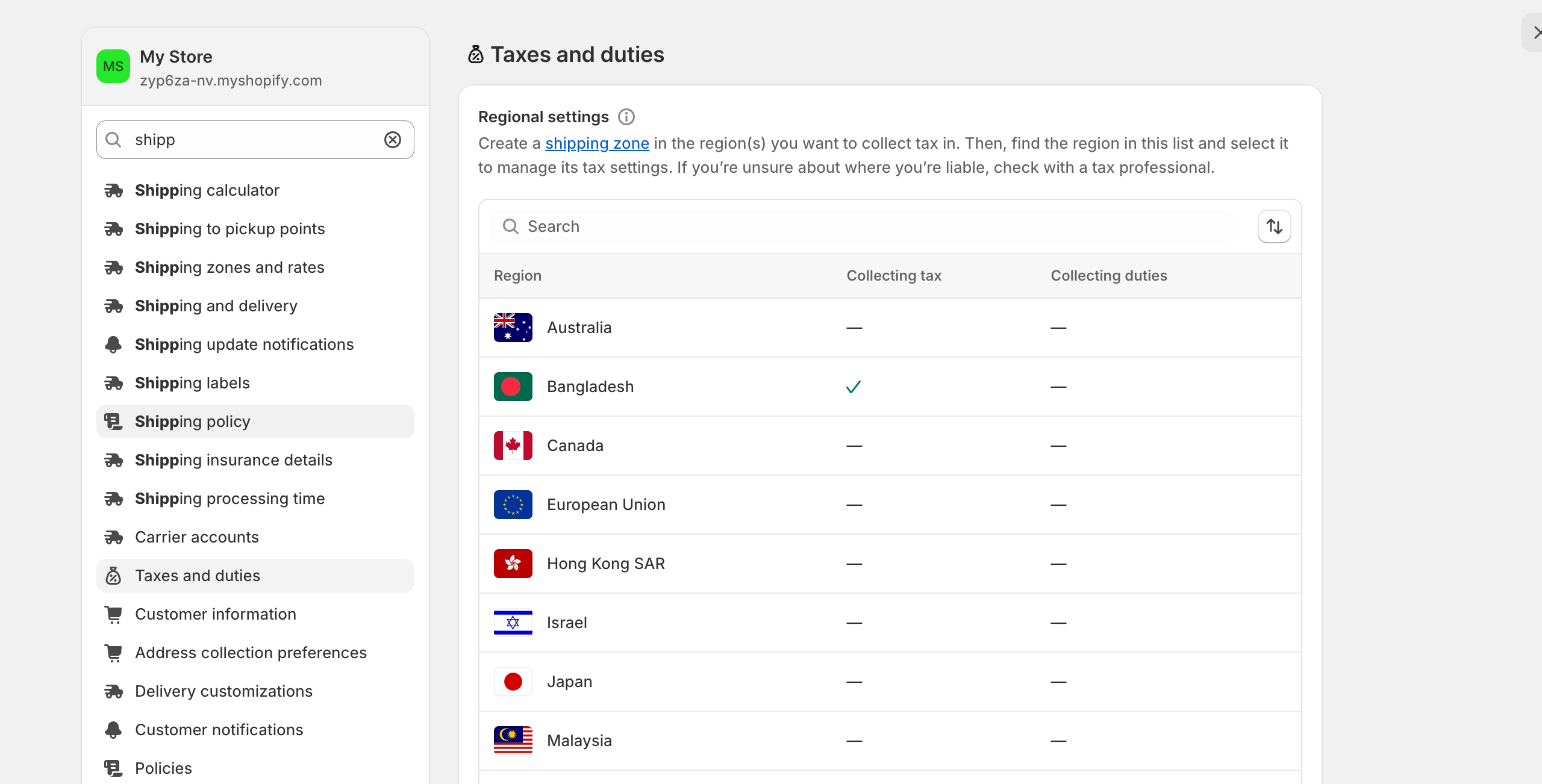Click Address collection preferences label

(251, 653)
